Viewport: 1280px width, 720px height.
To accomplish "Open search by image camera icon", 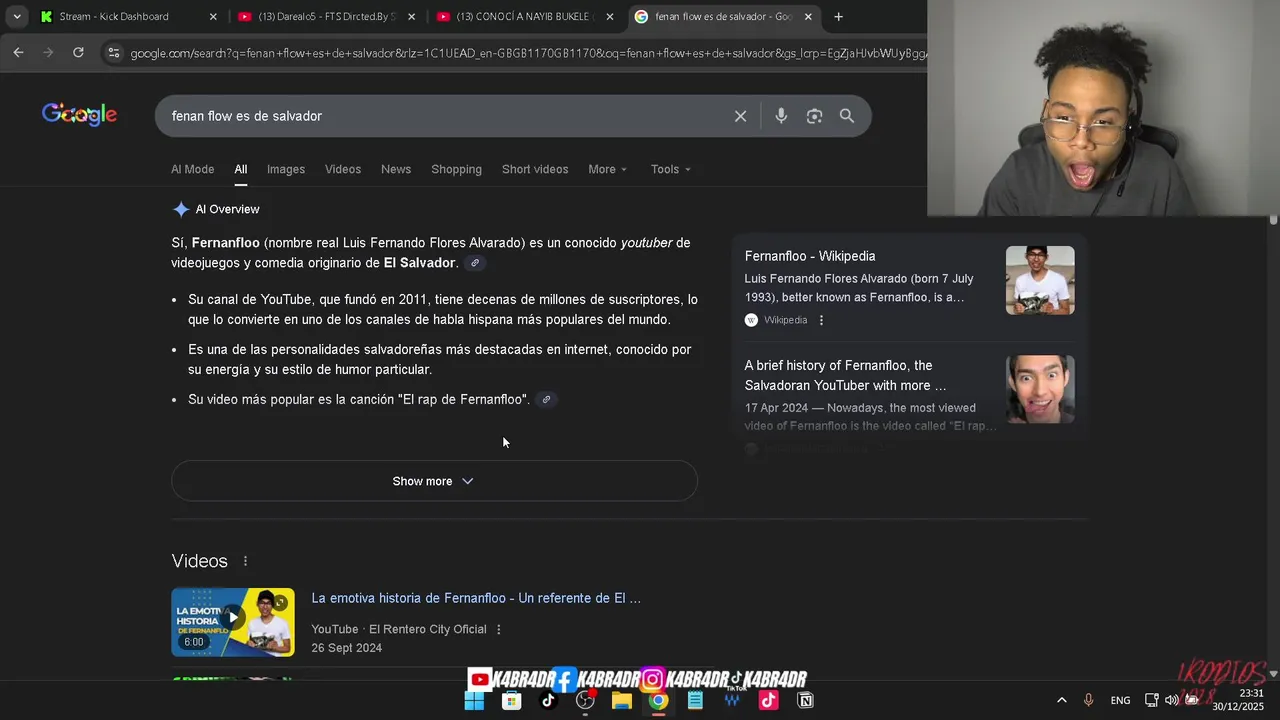I will pos(814,116).
